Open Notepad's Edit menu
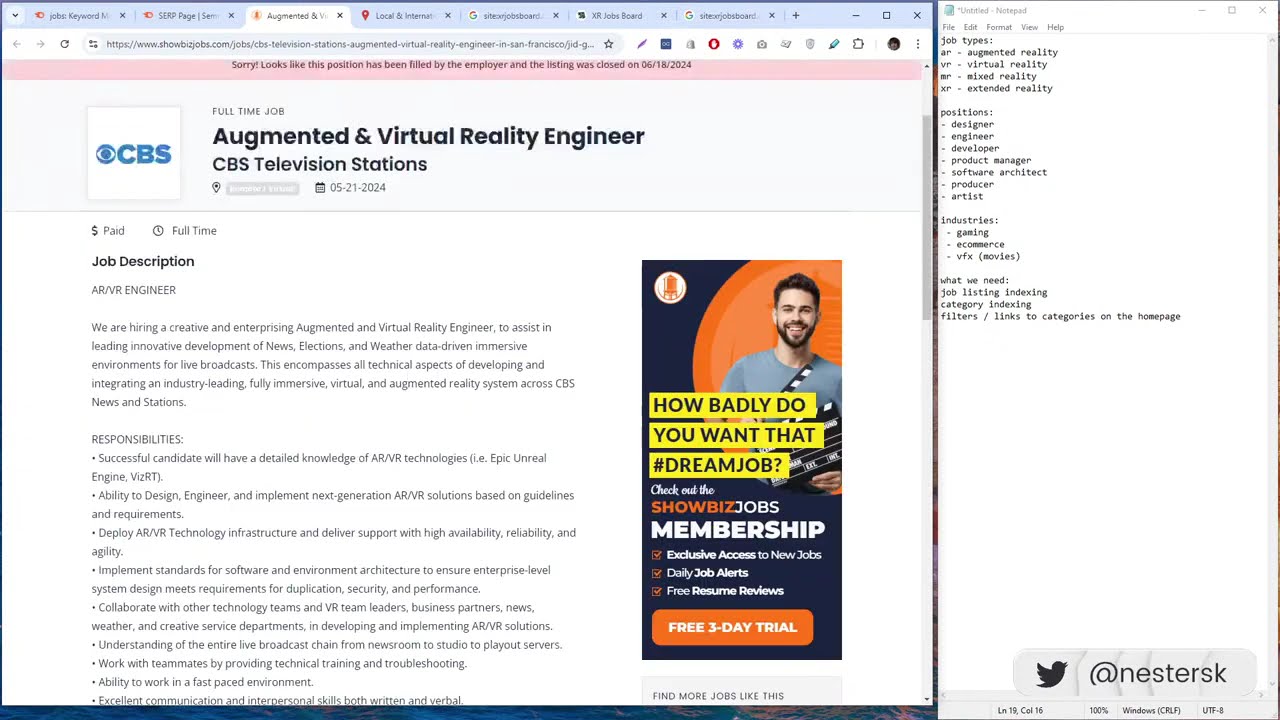 [x=970, y=27]
